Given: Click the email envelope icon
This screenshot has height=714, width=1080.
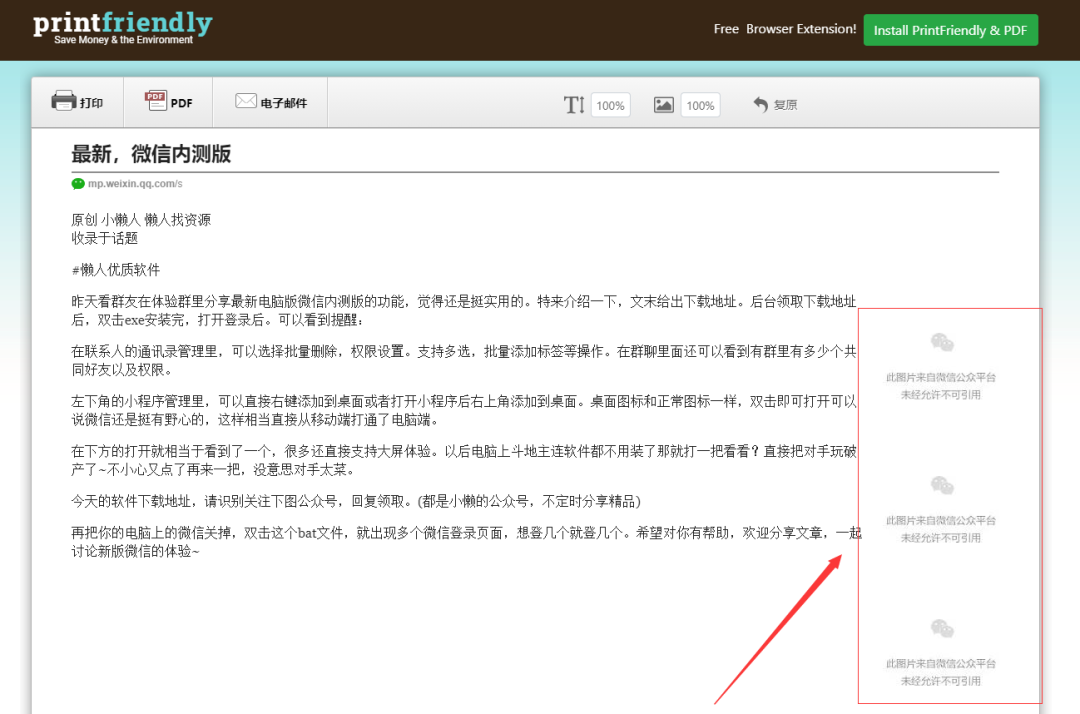Looking at the screenshot, I should [246, 101].
